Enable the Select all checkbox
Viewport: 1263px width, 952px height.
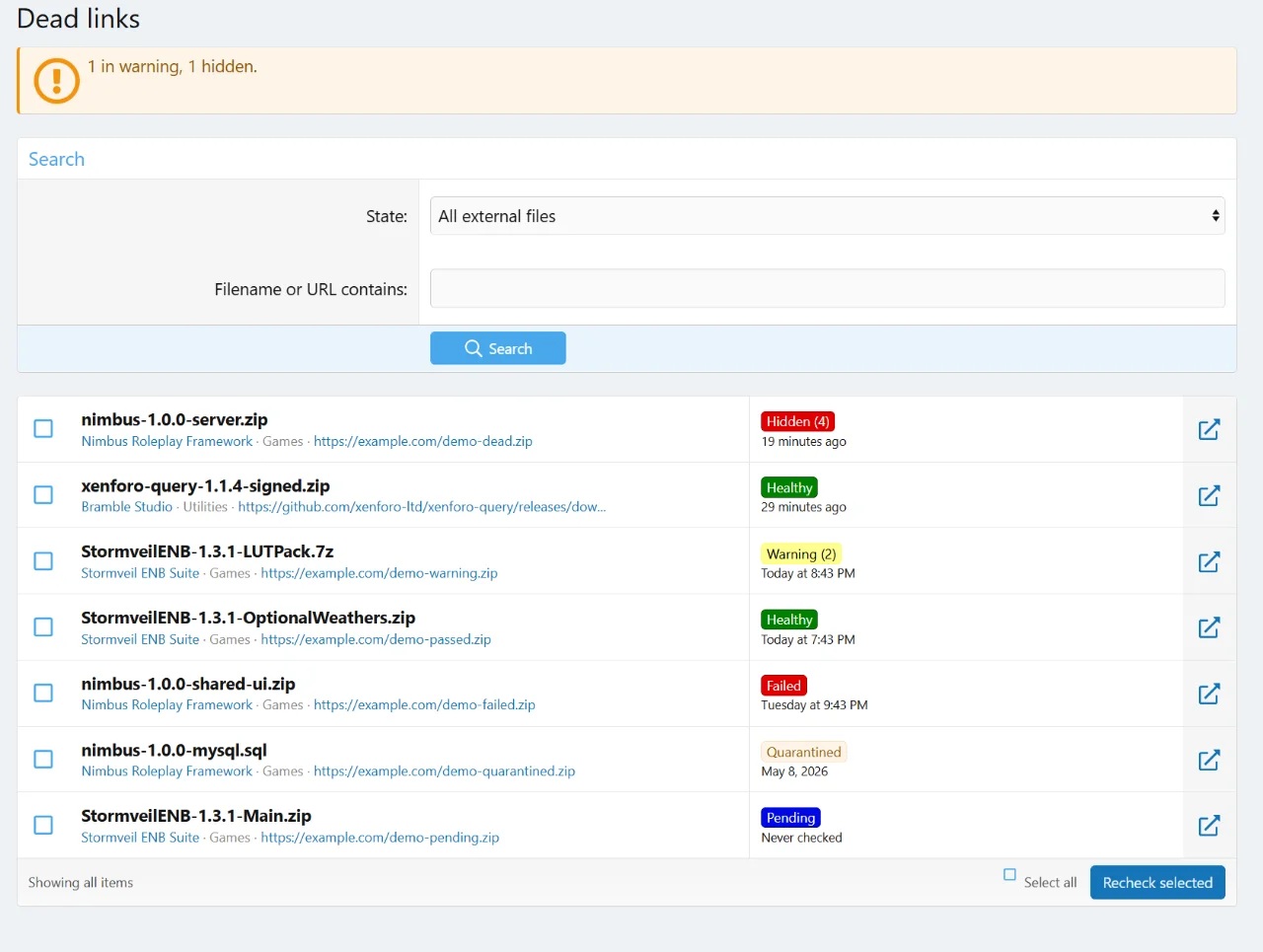click(1009, 874)
